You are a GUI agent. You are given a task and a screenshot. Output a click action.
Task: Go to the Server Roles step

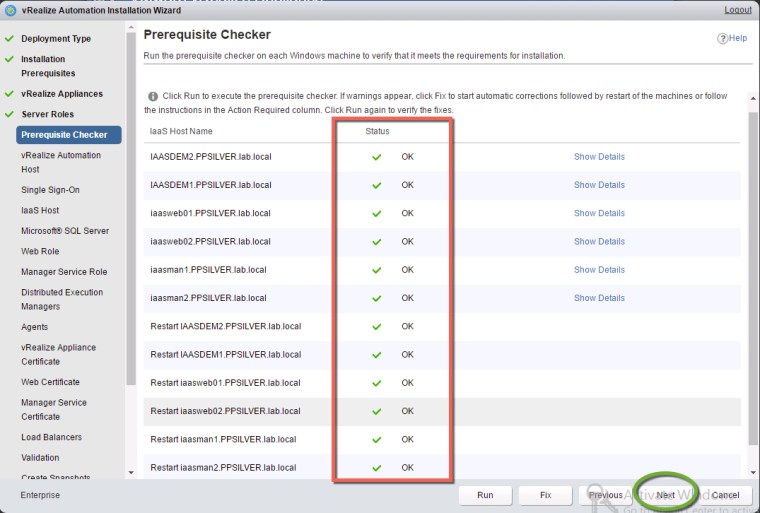pyautogui.click(x=48, y=114)
